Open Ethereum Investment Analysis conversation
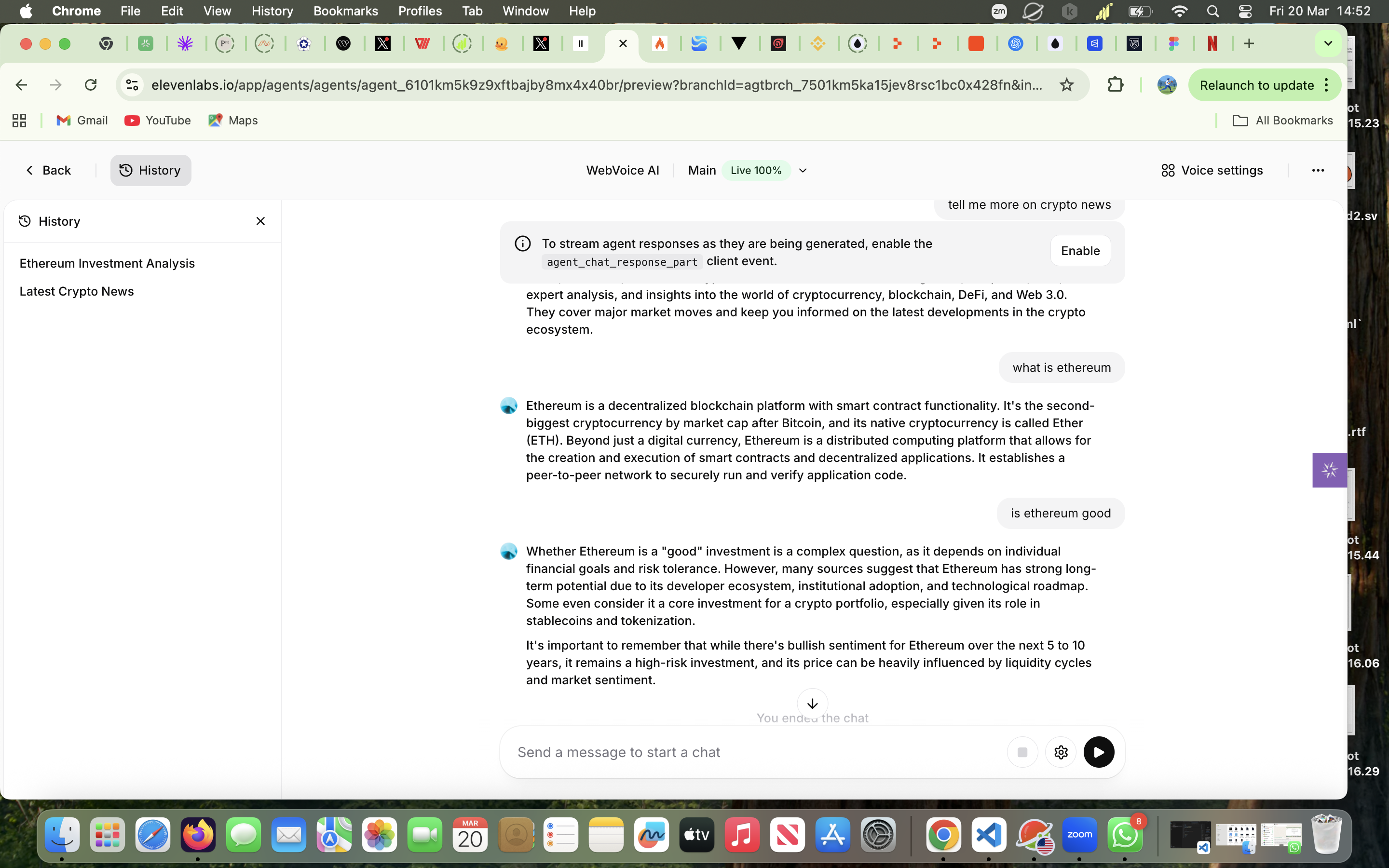 [x=108, y=263]
